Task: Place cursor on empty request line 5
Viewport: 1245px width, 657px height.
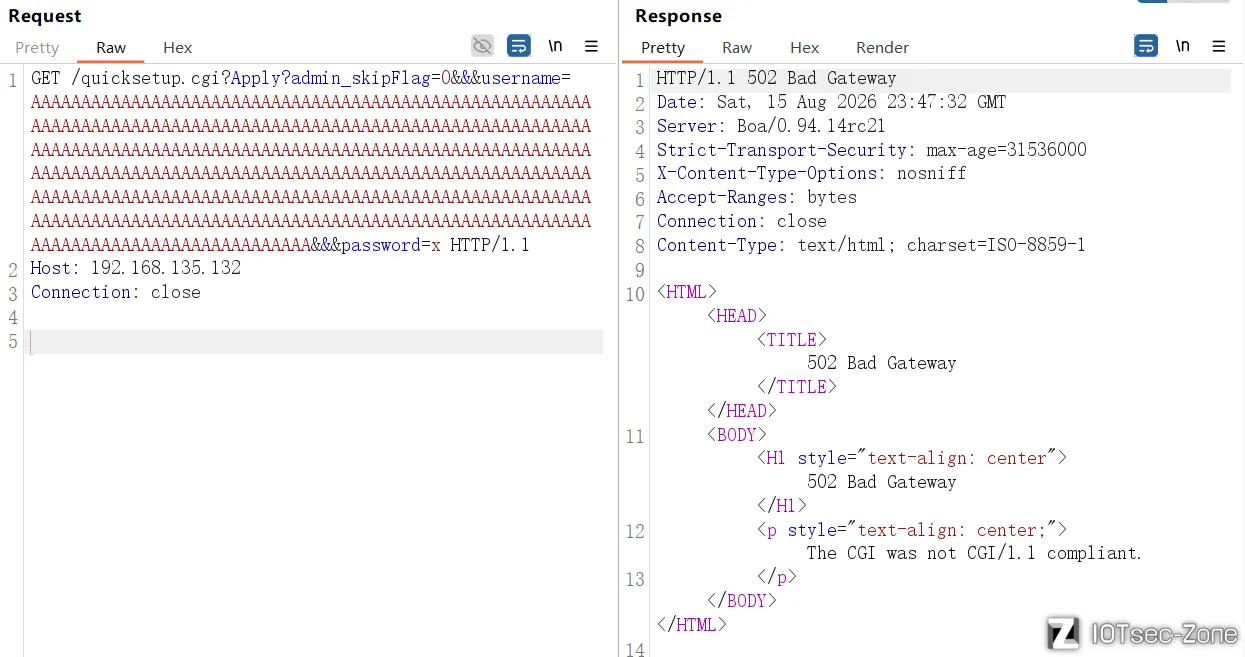Action: click(316, 342)
